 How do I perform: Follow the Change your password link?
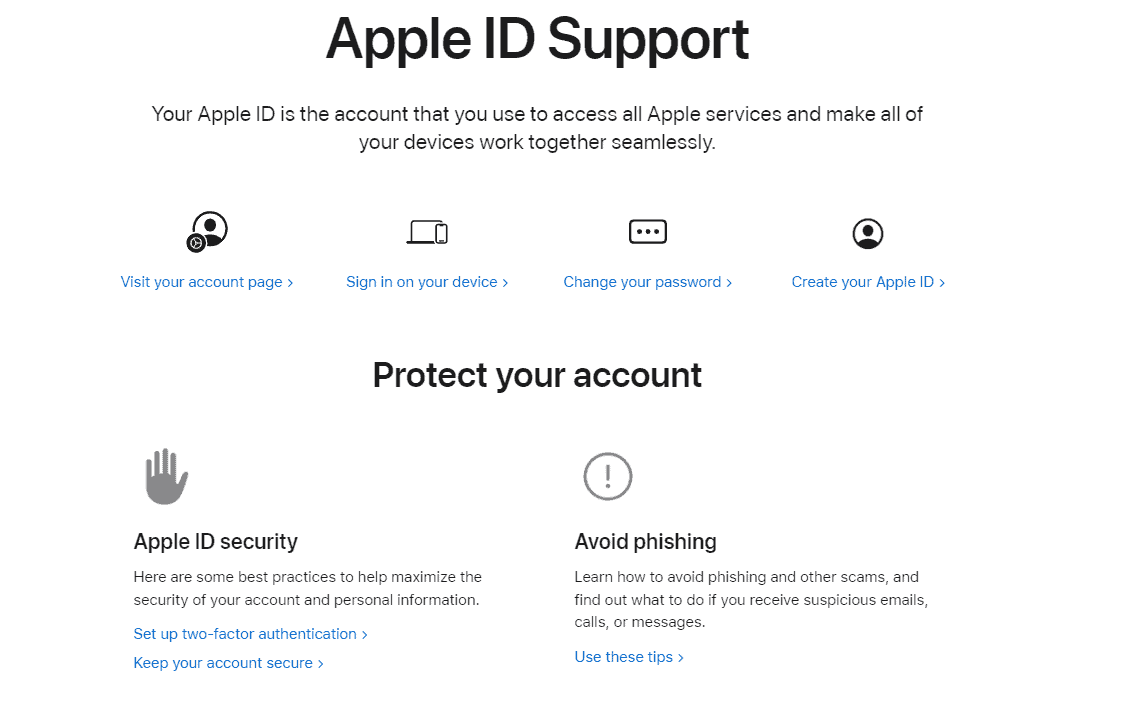coord(647,282)
